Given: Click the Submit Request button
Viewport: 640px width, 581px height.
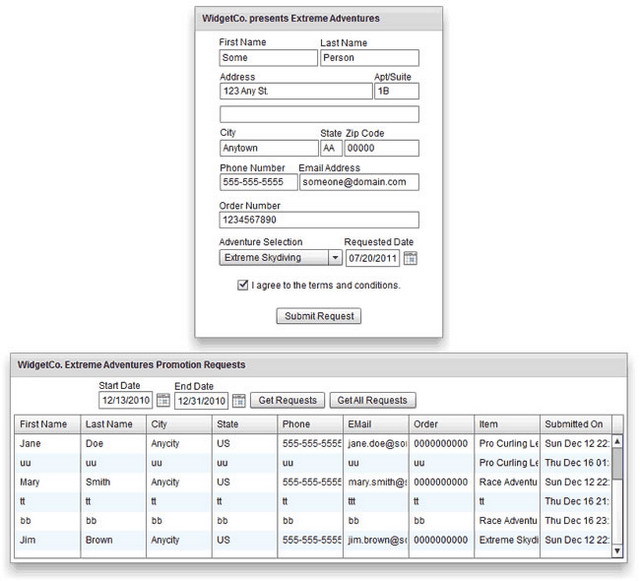Looking at the screenshot, I should coord(319,316).
